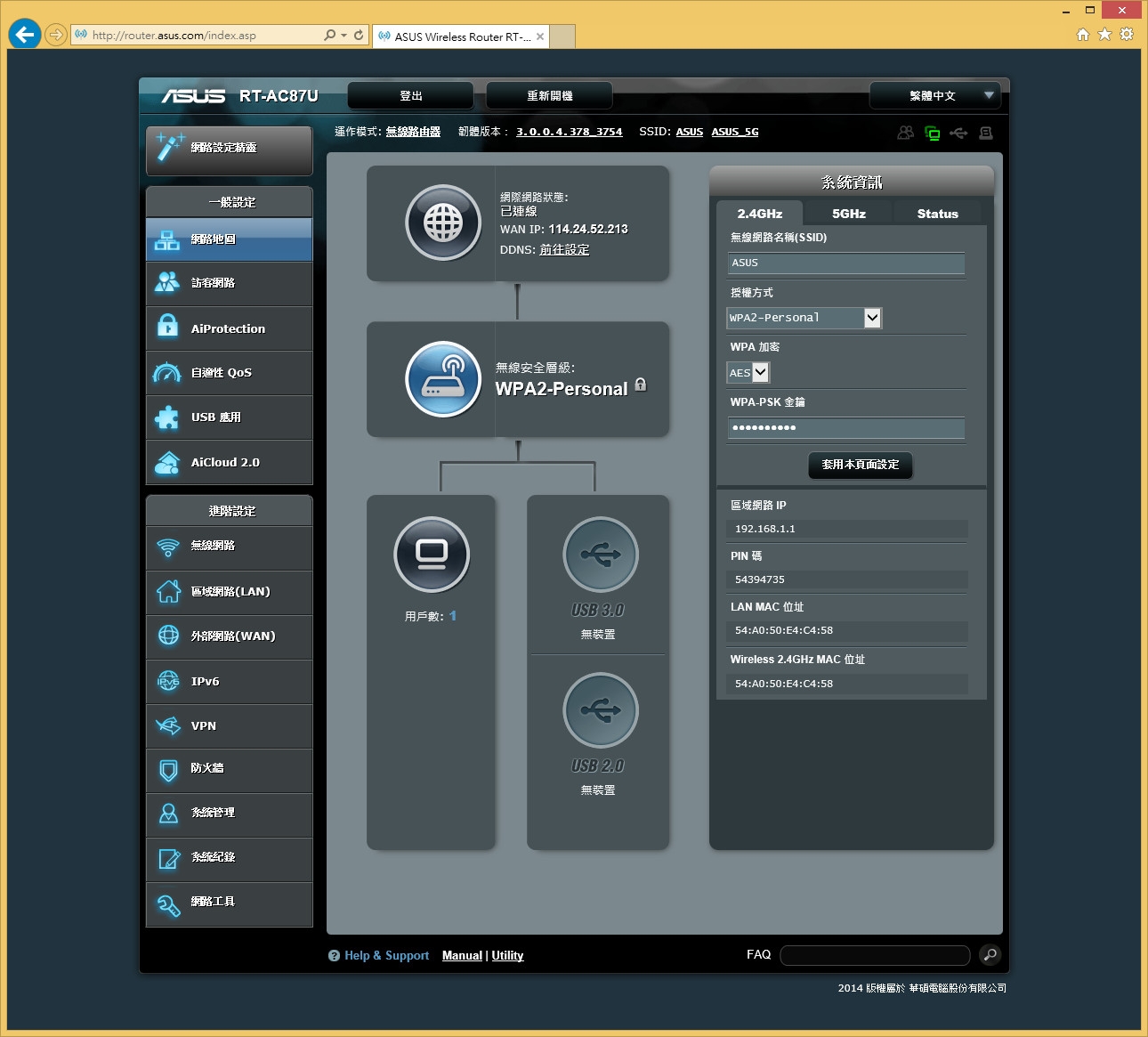Open WAN settings globe icon
This screenshot has height=1037, width=1148.
click(x=168, y=636)
